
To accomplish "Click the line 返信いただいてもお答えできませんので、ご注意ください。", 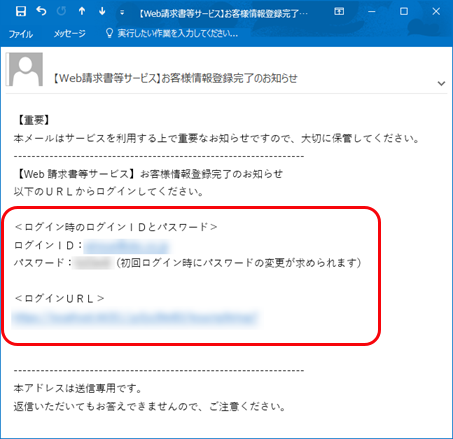I will tap(149, 407).
